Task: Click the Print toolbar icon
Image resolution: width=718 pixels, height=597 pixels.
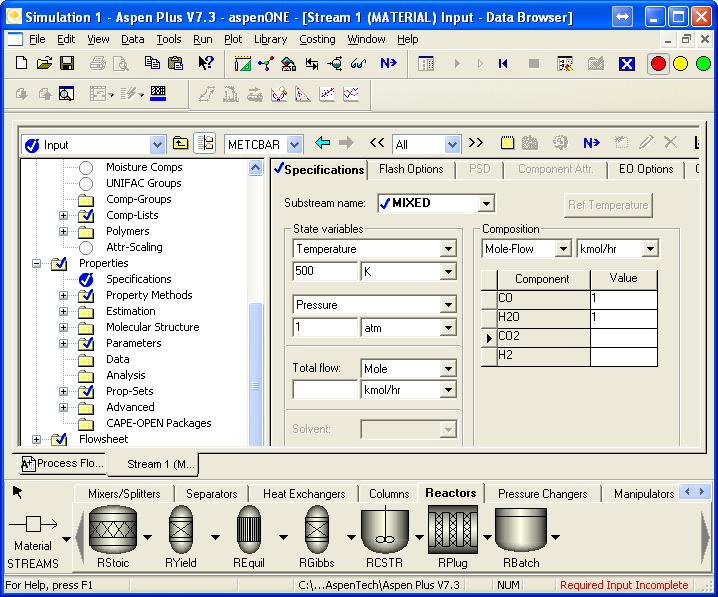Action: pos(98,63)
